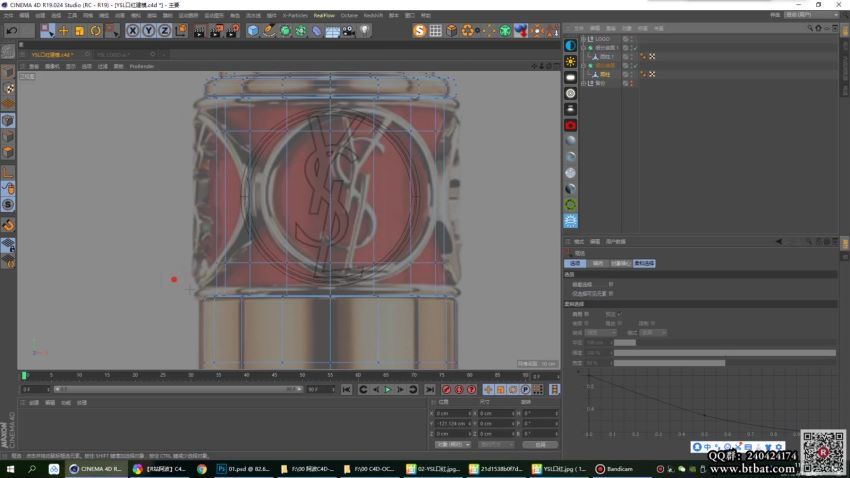Toggle visibility dots of the LOGO object
This screenshot has height=478, width=850.
(631, 39)
